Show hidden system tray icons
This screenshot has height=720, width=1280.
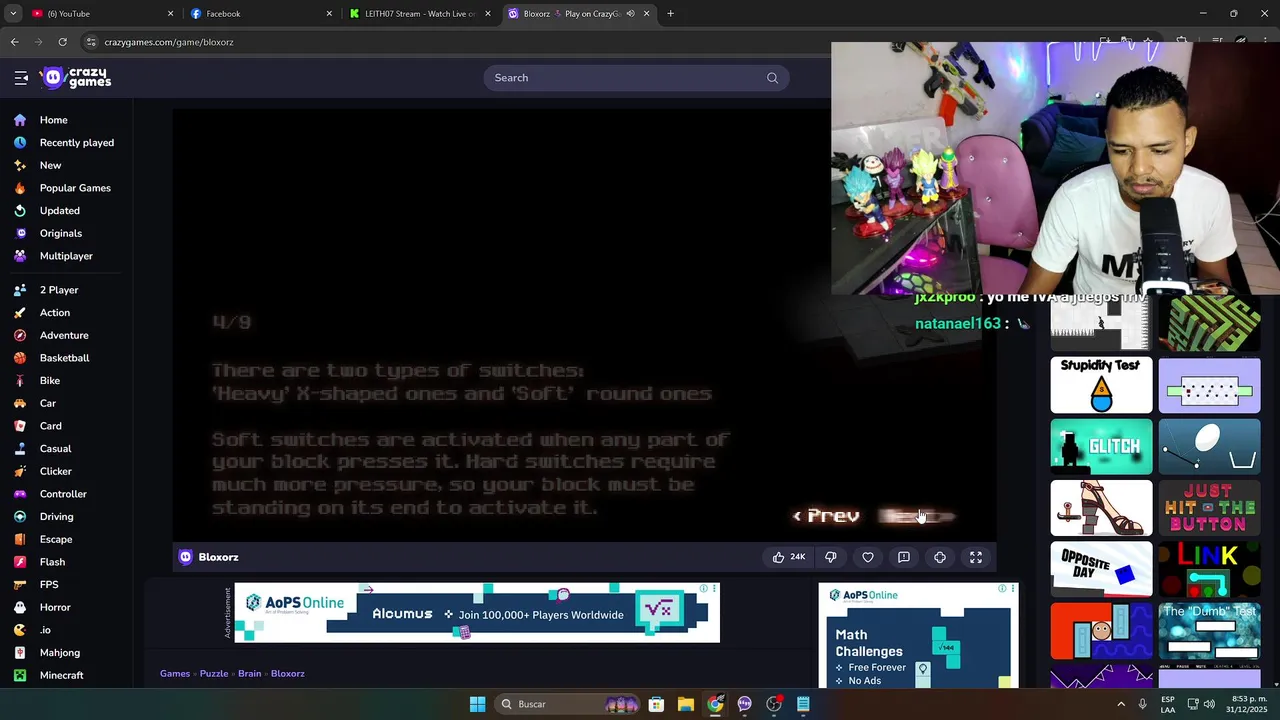coord(1120,704)
